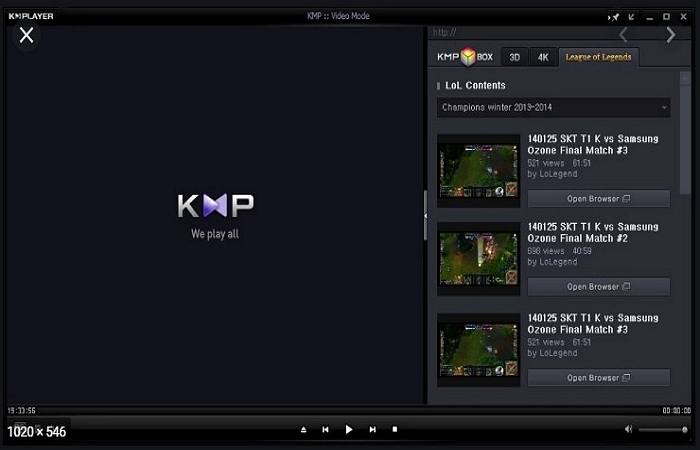The height and width of the screenshot is (450, 700).
Task: Go back using the left arrow by address bar
Action: click(624, 34)
